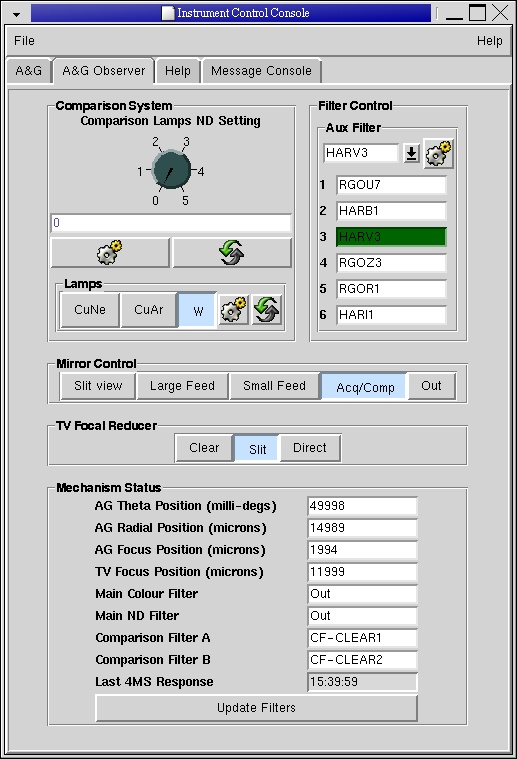
Task: Choose Direct for TV Focal Reducer
Action: point(310,448)
